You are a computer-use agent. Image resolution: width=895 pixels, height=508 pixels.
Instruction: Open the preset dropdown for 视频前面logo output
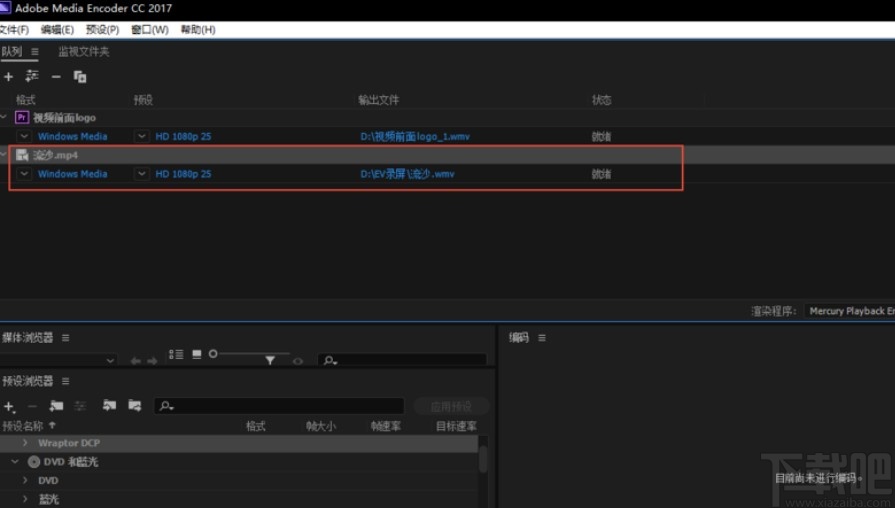[x=142, y=136]
